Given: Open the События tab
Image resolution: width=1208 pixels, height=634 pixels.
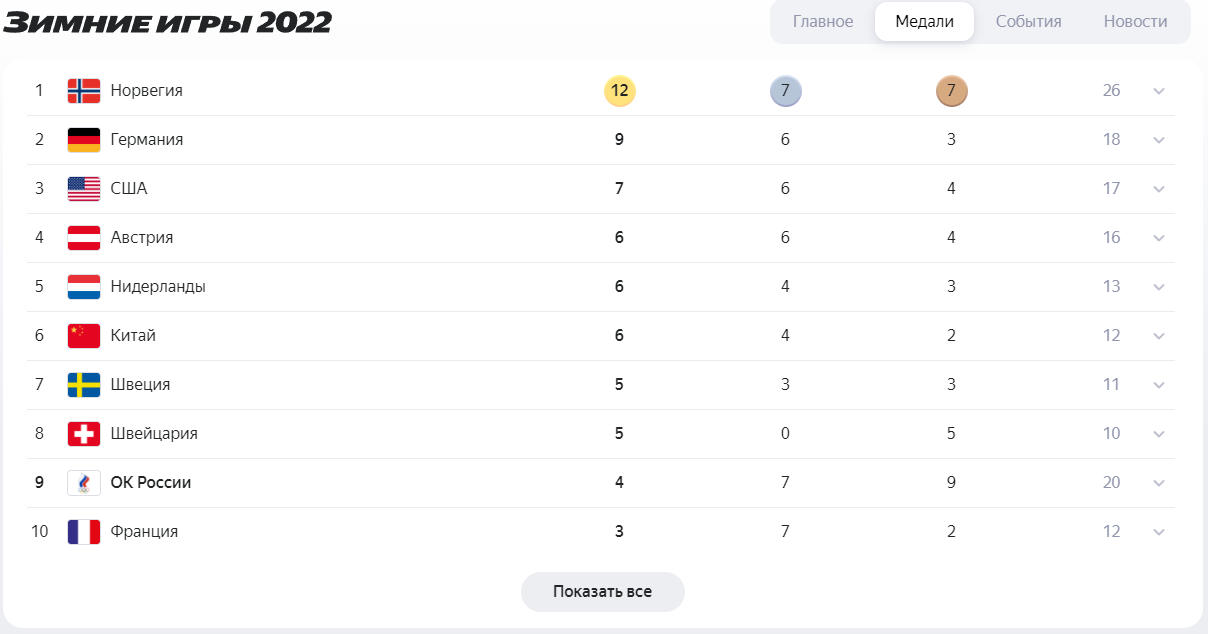Looking at the screenshot, I should pos(1028,21).
